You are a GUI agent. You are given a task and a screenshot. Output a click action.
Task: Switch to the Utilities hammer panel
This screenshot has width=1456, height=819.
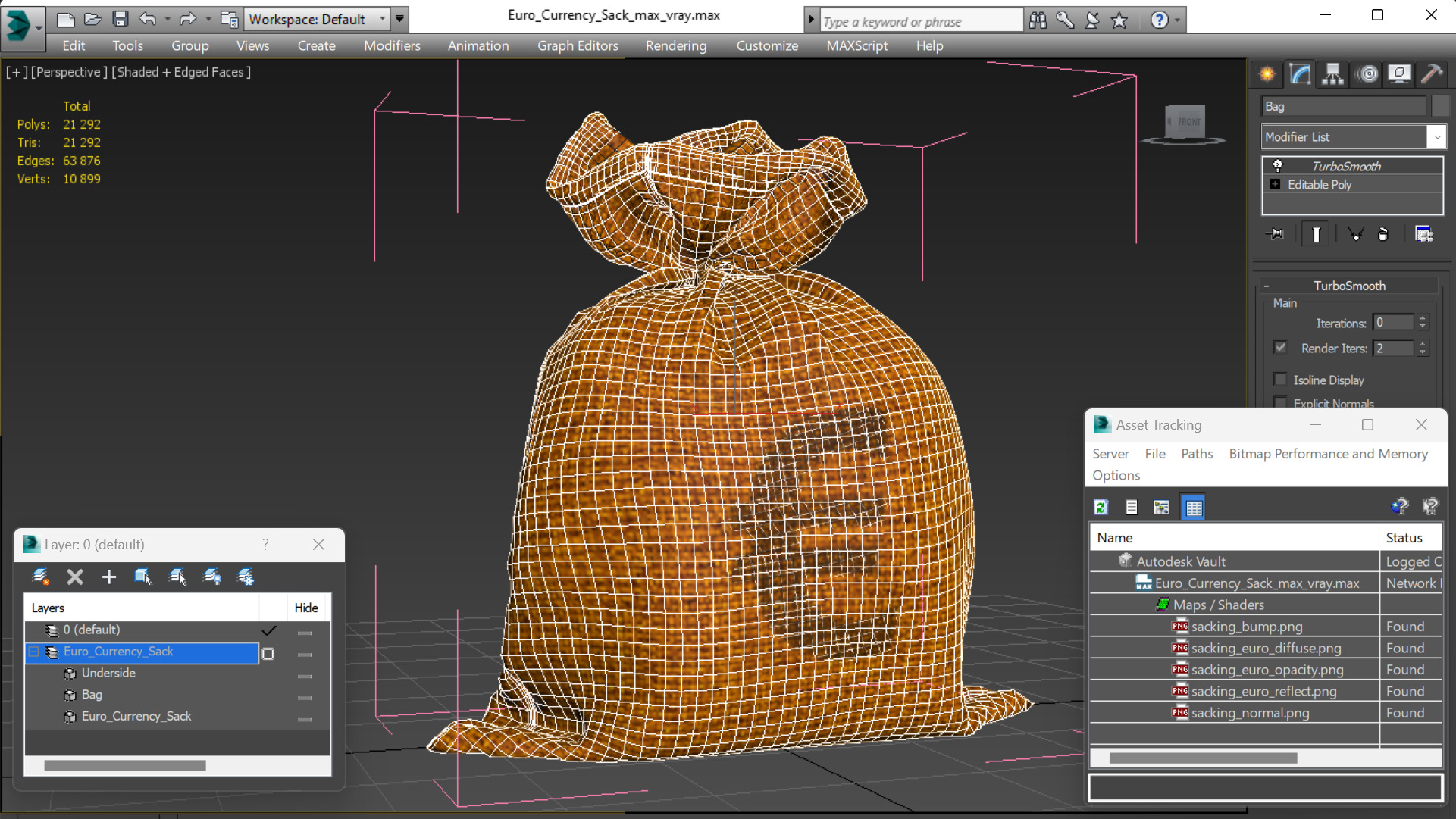coord(1432,73)
